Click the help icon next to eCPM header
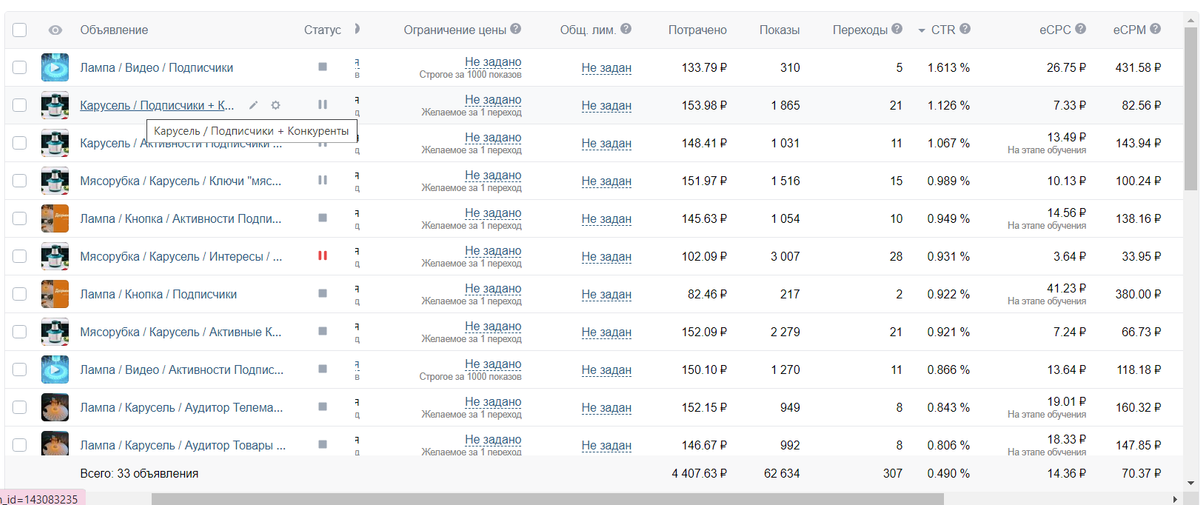 (1155, 29)
